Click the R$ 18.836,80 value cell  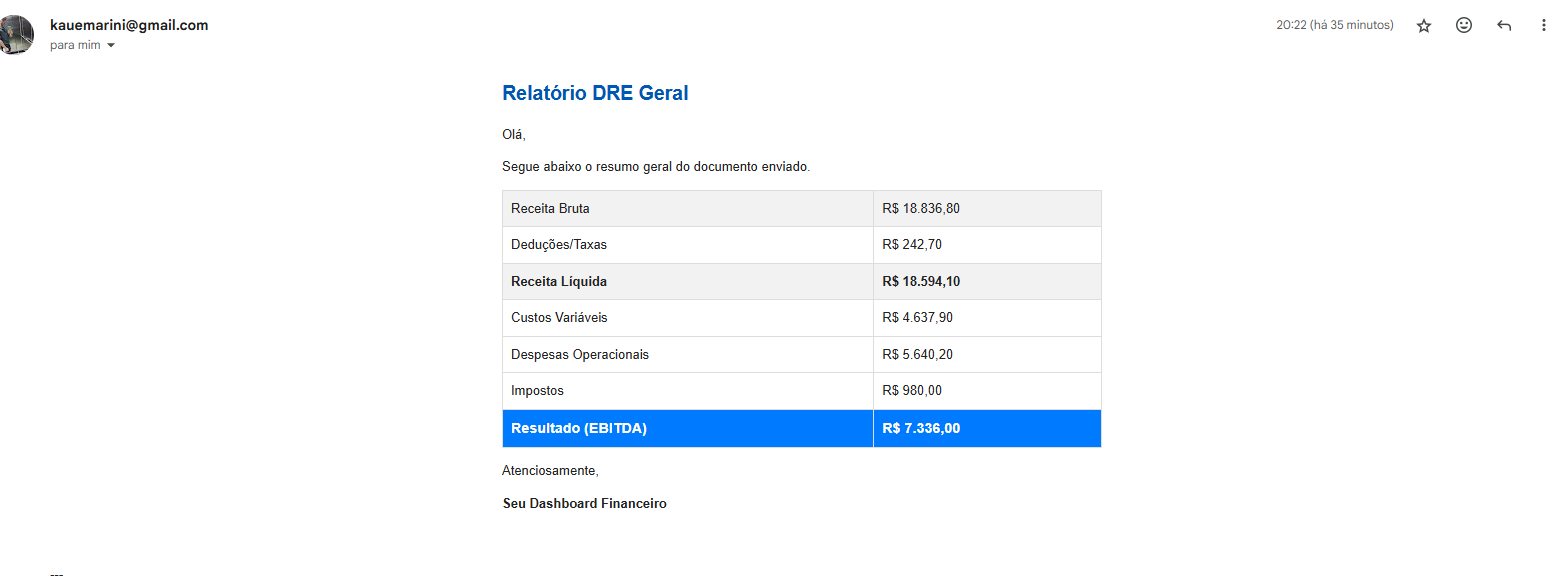tap(921, 209)
